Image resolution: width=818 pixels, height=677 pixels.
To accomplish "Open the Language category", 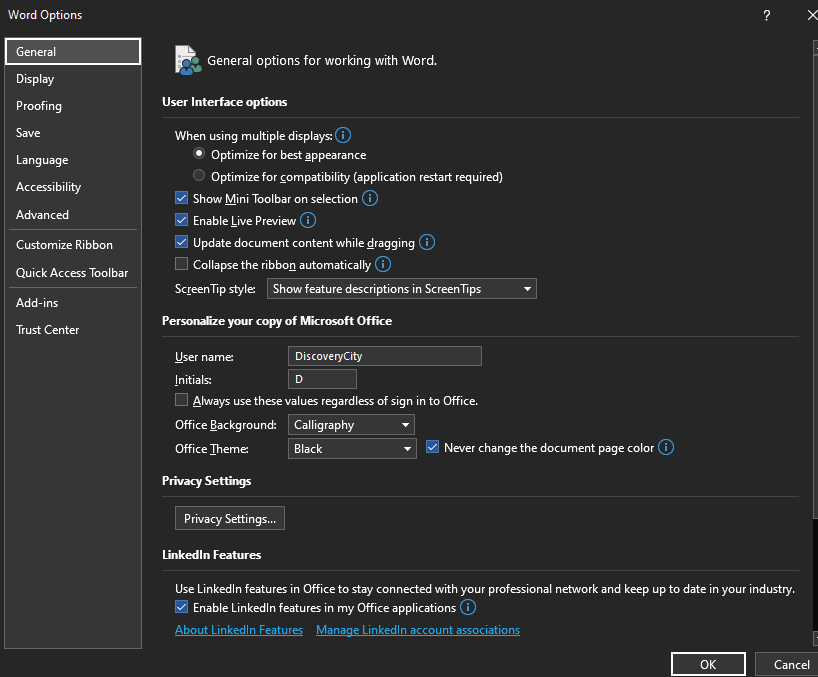I will click(73, 160).
